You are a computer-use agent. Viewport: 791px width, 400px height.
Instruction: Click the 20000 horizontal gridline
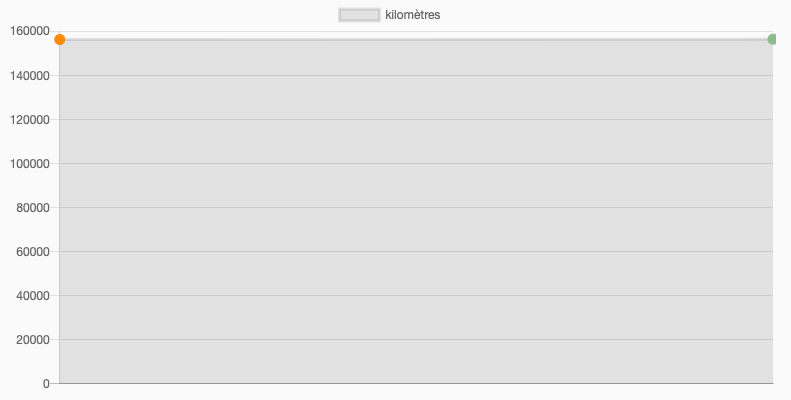416,339
